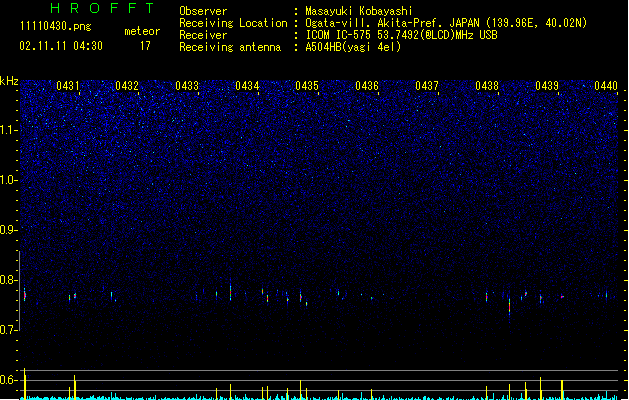Screen dimensions: 629x400
Task: Click the 0431 time marker
Action: 68,86
